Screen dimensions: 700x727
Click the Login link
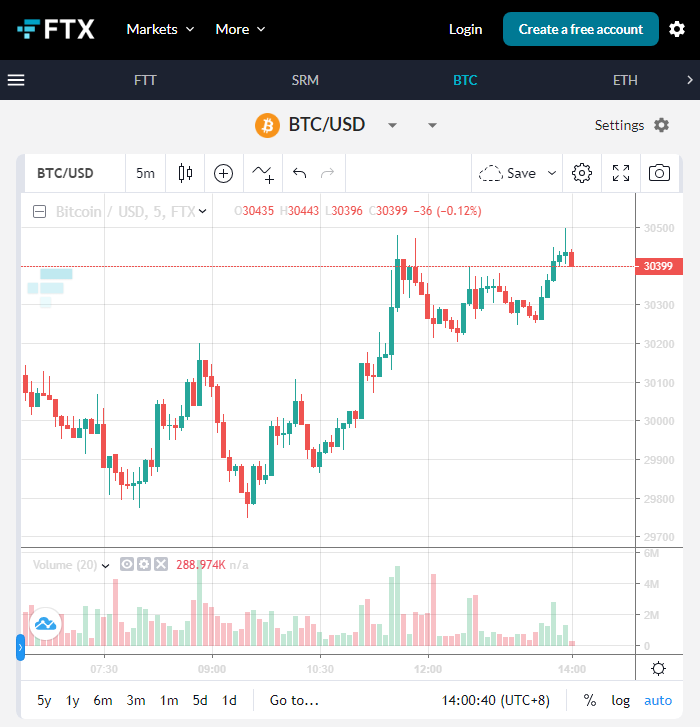[465, 29]
